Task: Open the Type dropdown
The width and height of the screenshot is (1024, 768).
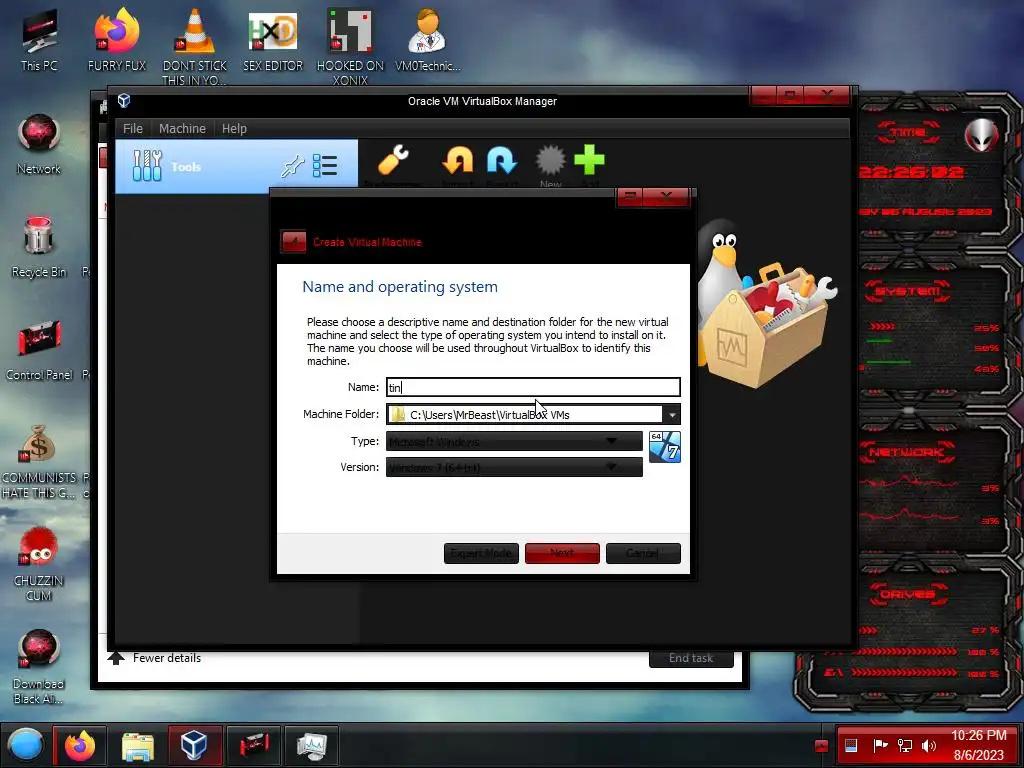Action: [514, 441]
